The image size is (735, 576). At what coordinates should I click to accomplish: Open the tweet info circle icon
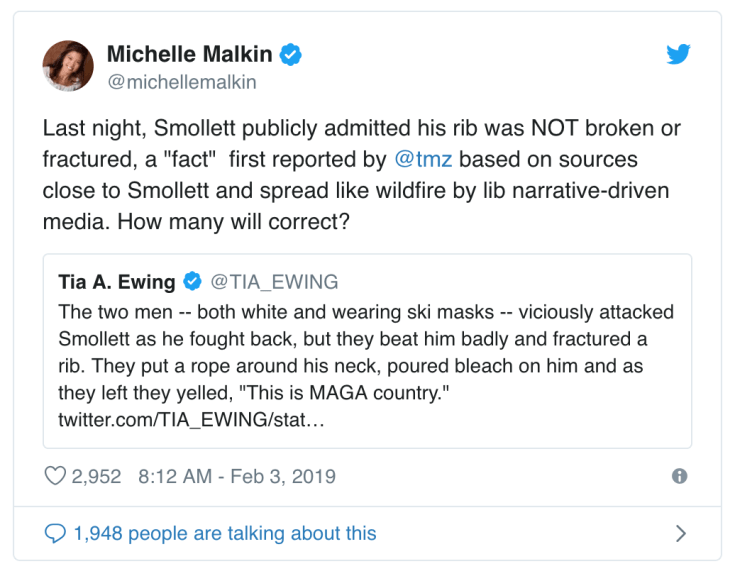point(680,477)
